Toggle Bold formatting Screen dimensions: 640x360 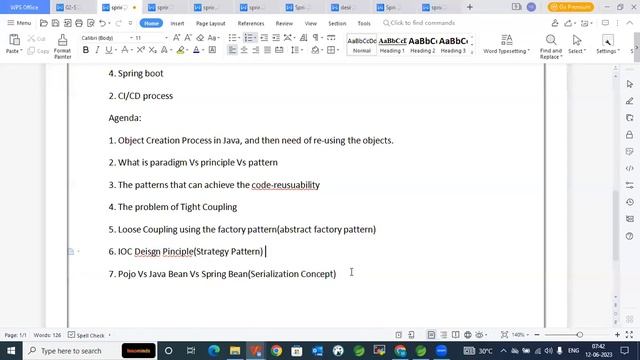click(86, 50)
